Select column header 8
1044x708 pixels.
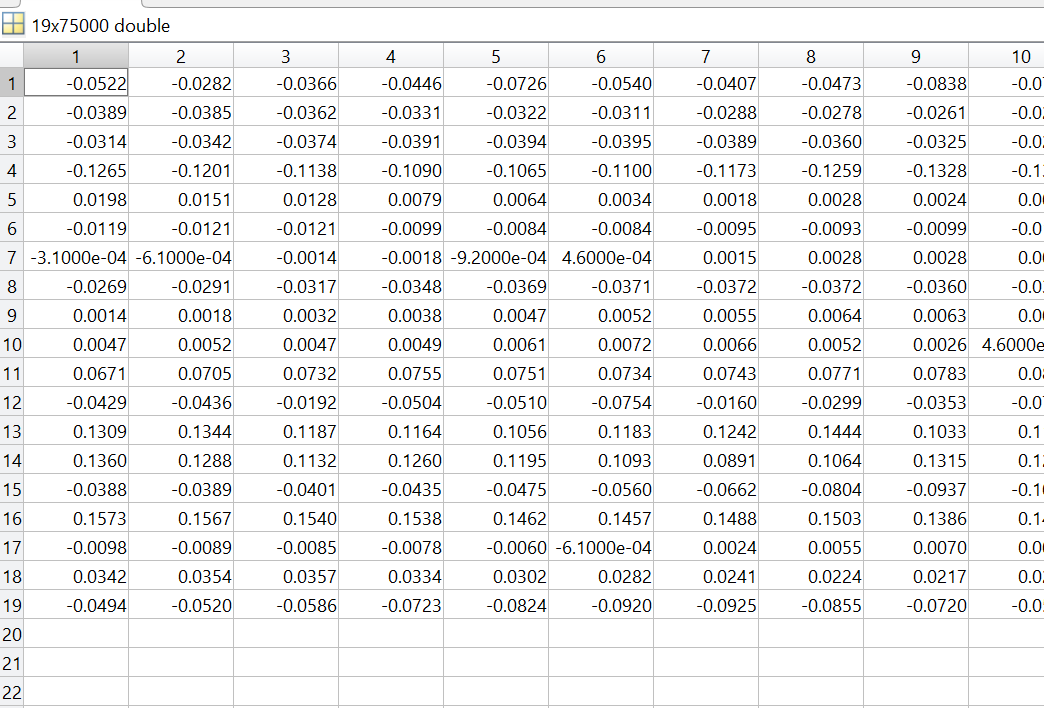pos(810,57)
